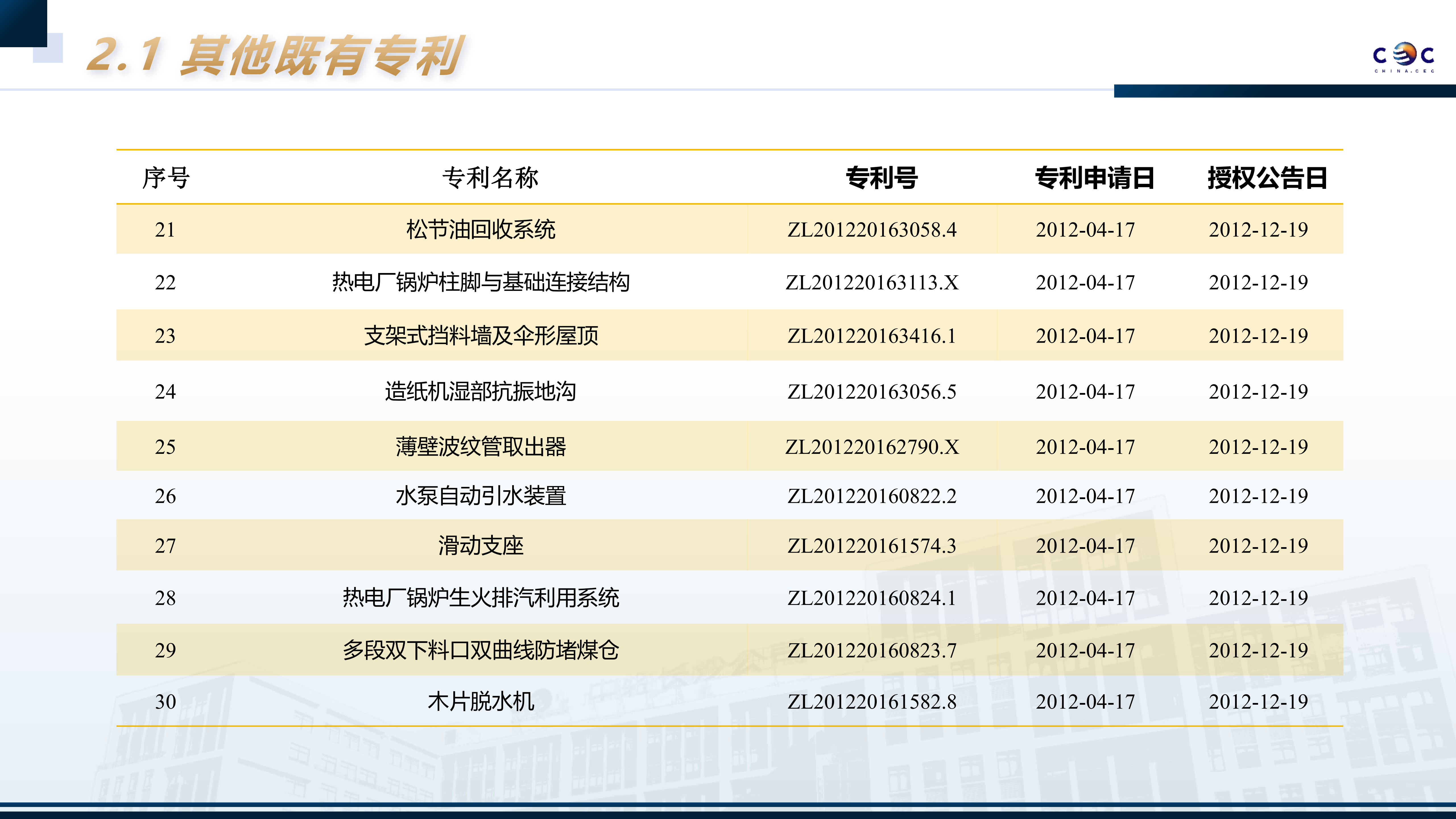Click the 专利名称 column header
The image size is (1456, 819).
click(490, 177)
